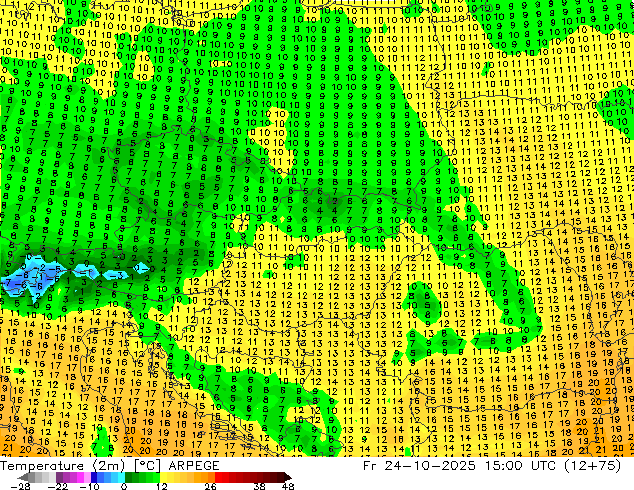Click the bright yellow swatch right of 12 mark
The image size is (634, 490).
[163, 477]
